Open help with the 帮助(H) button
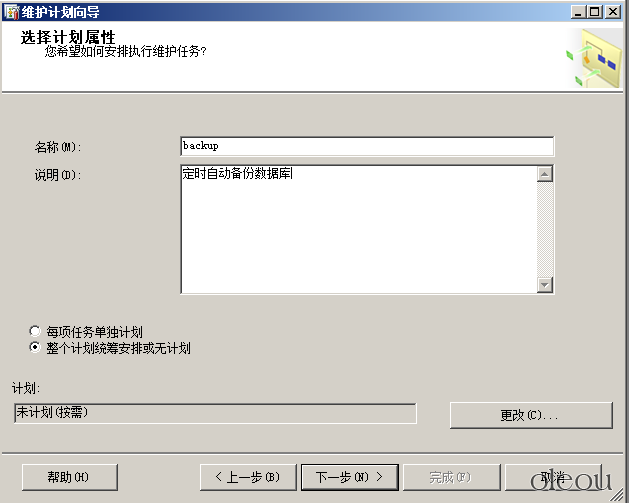 tap(70, 477)
